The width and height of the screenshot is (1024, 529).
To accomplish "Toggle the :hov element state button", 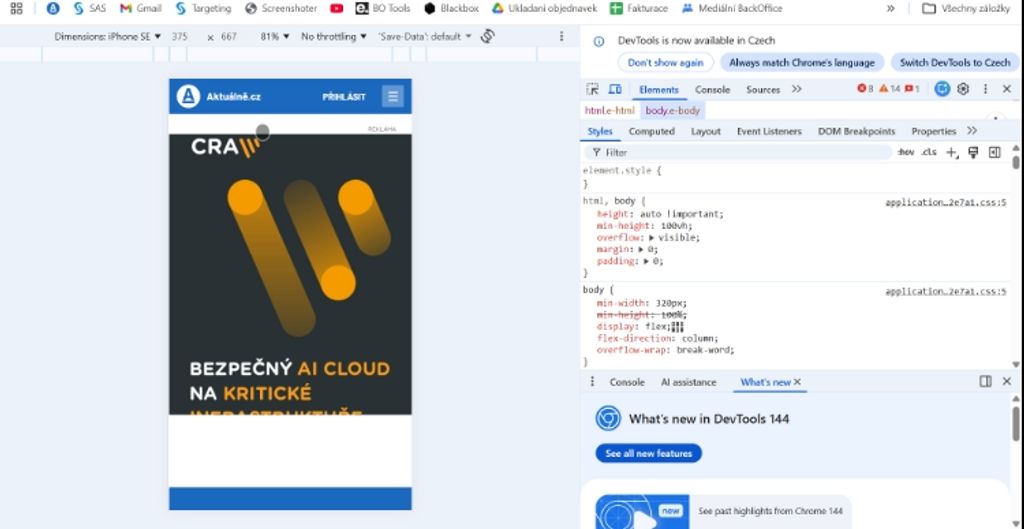I will pos(906,152).
